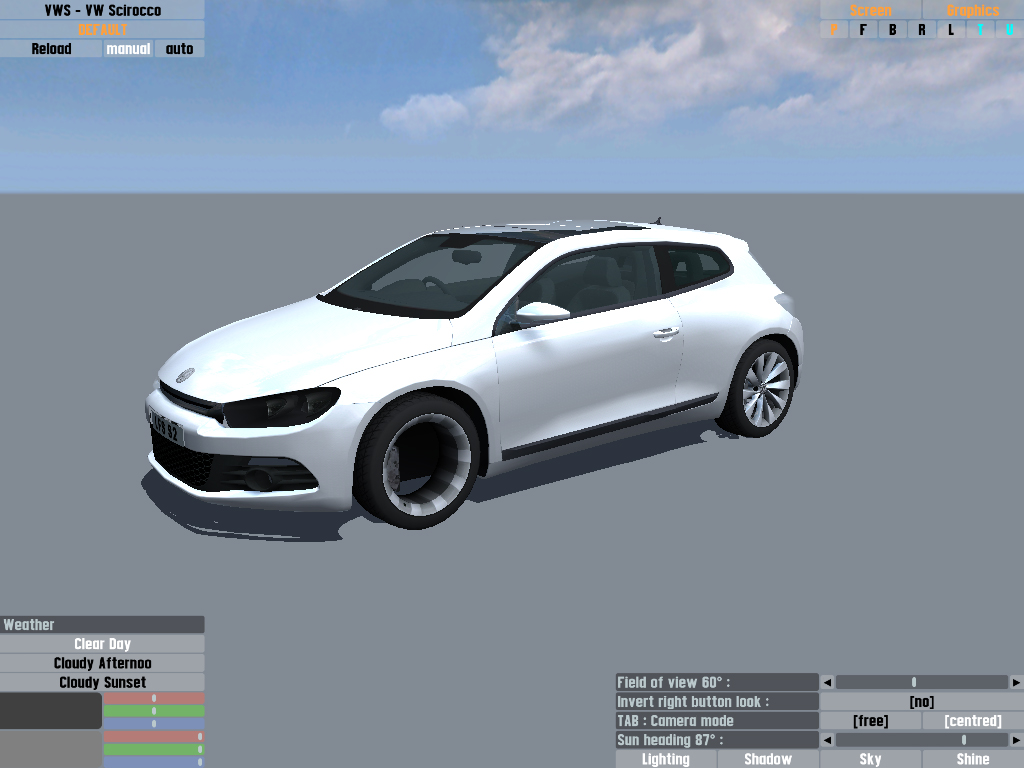
Task: Click the VWS - VW Scirocco car title
Action: 102,10
